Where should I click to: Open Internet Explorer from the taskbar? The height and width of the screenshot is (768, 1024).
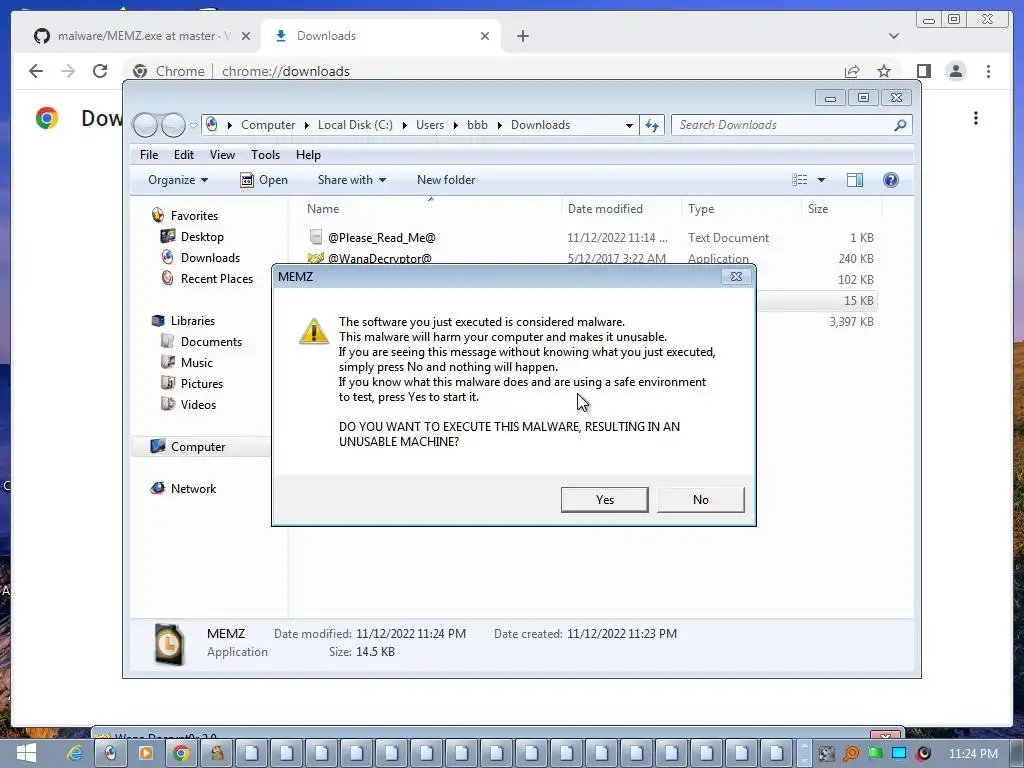75,753
